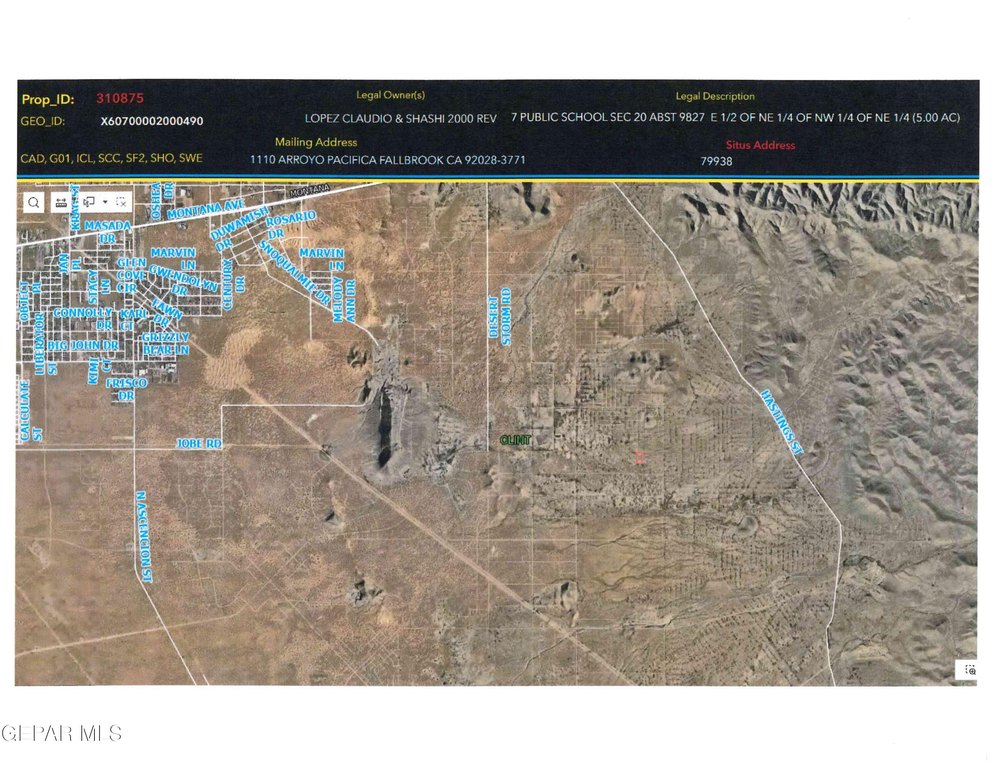Click the Hastings St road label

[781, 422]
